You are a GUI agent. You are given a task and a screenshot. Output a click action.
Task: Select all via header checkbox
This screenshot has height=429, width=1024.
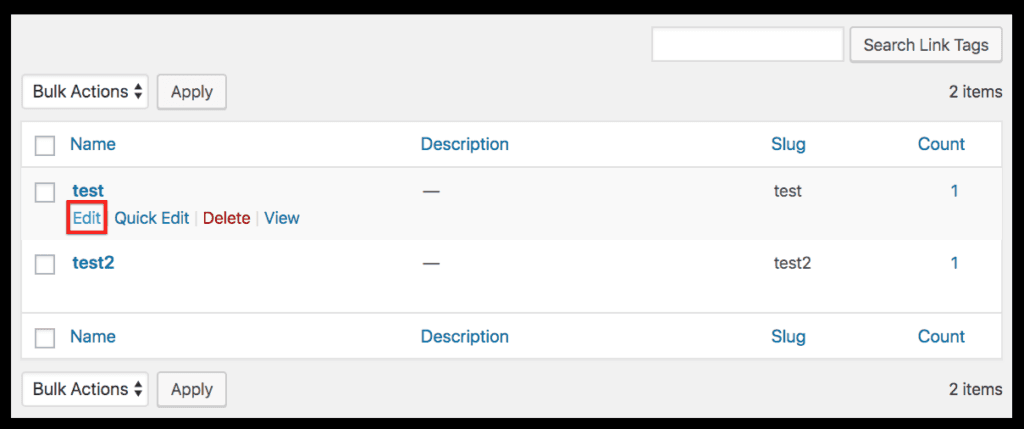coord(45,145)
